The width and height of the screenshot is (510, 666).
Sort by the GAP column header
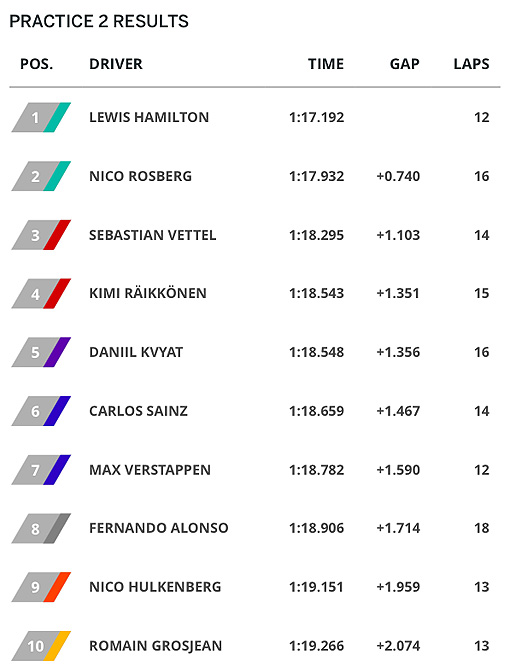[405, 64]
